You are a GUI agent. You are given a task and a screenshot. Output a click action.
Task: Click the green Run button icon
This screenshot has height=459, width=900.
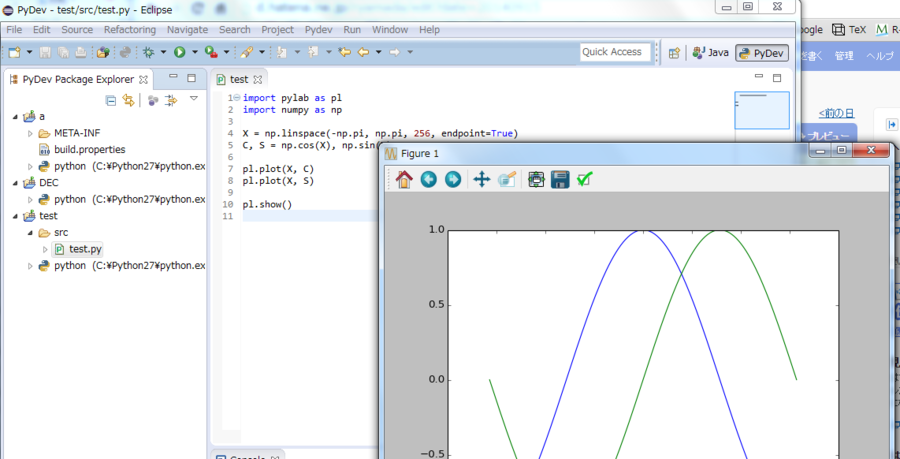180,52
